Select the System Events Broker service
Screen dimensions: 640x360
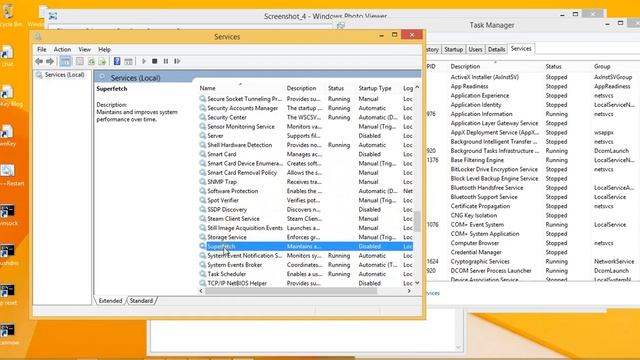(x=306, y=264)
